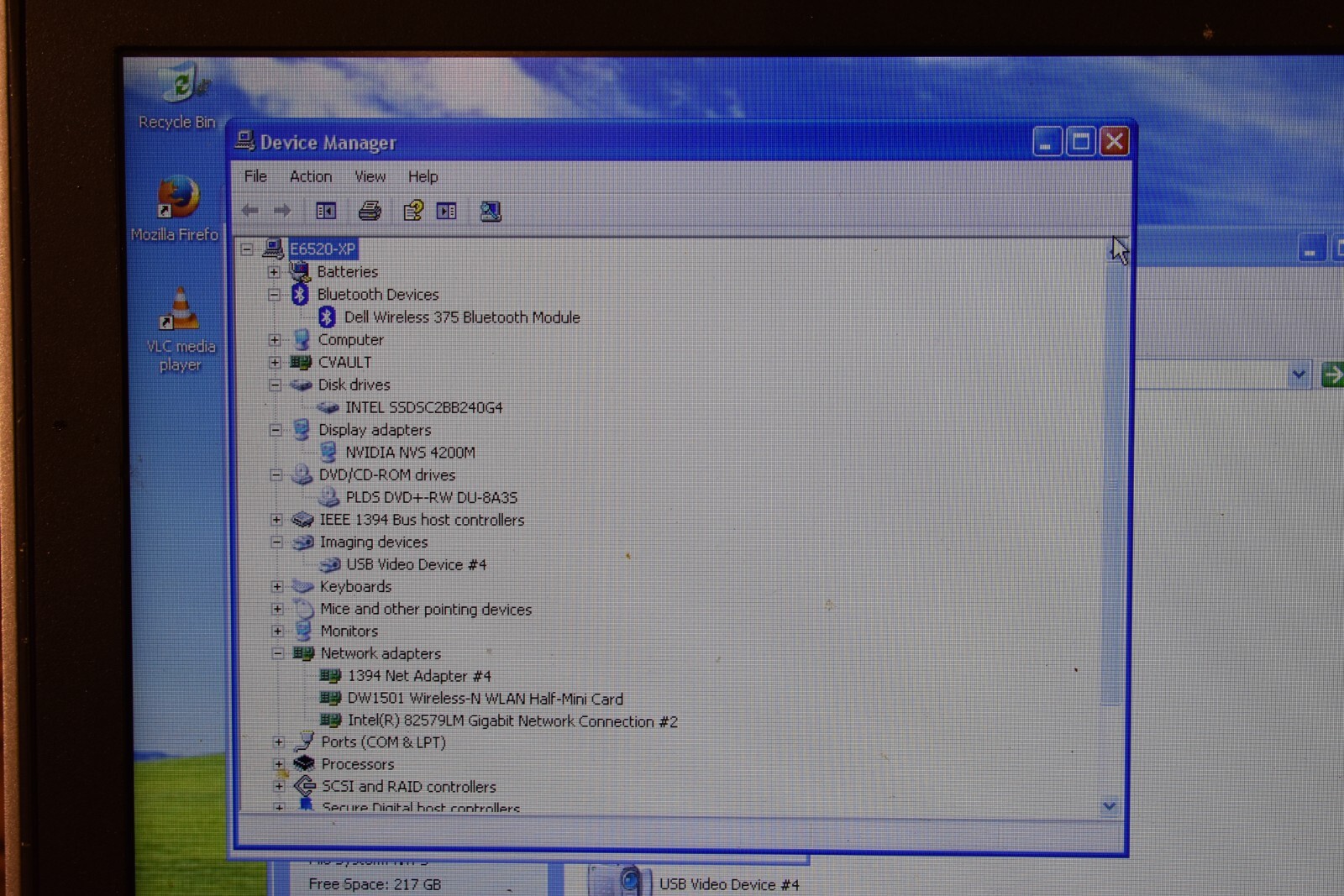The image size is (1344, 896).
Task: Expand the CVAULT node
Action: (275, 363)
